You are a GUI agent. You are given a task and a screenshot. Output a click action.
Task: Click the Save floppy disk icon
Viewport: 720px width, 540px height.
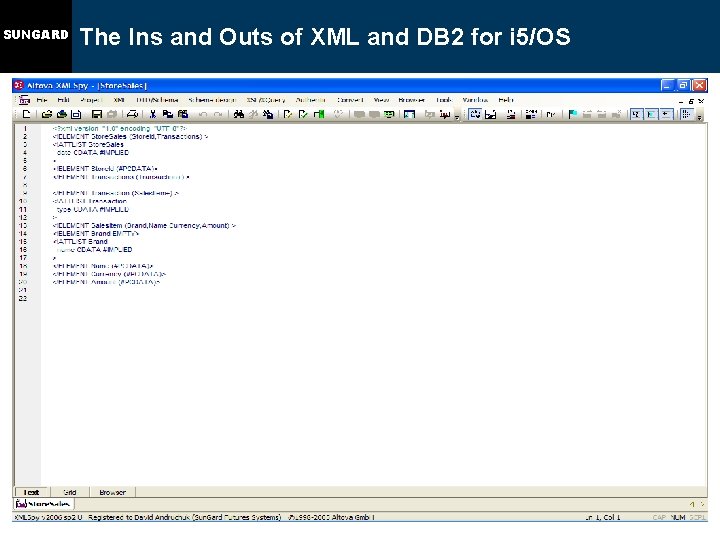96,114
